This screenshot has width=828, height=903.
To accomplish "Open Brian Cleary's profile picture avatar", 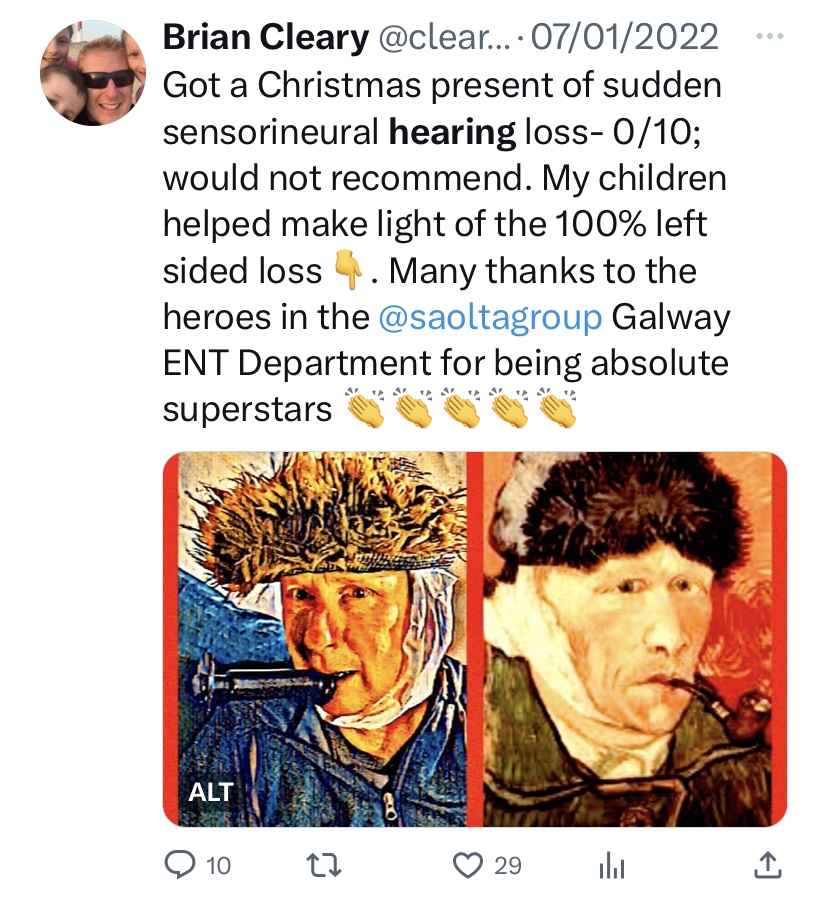I will click(93, 72).
